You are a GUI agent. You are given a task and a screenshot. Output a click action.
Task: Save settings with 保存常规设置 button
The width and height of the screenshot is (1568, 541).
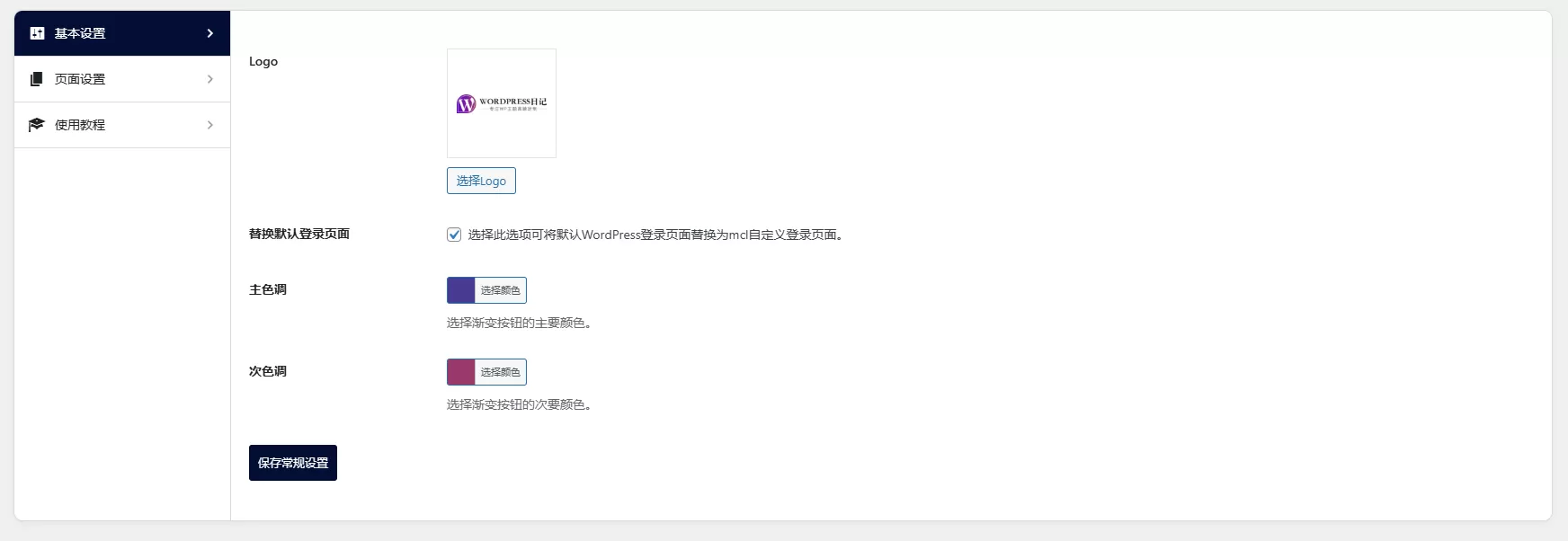(293, 463)
